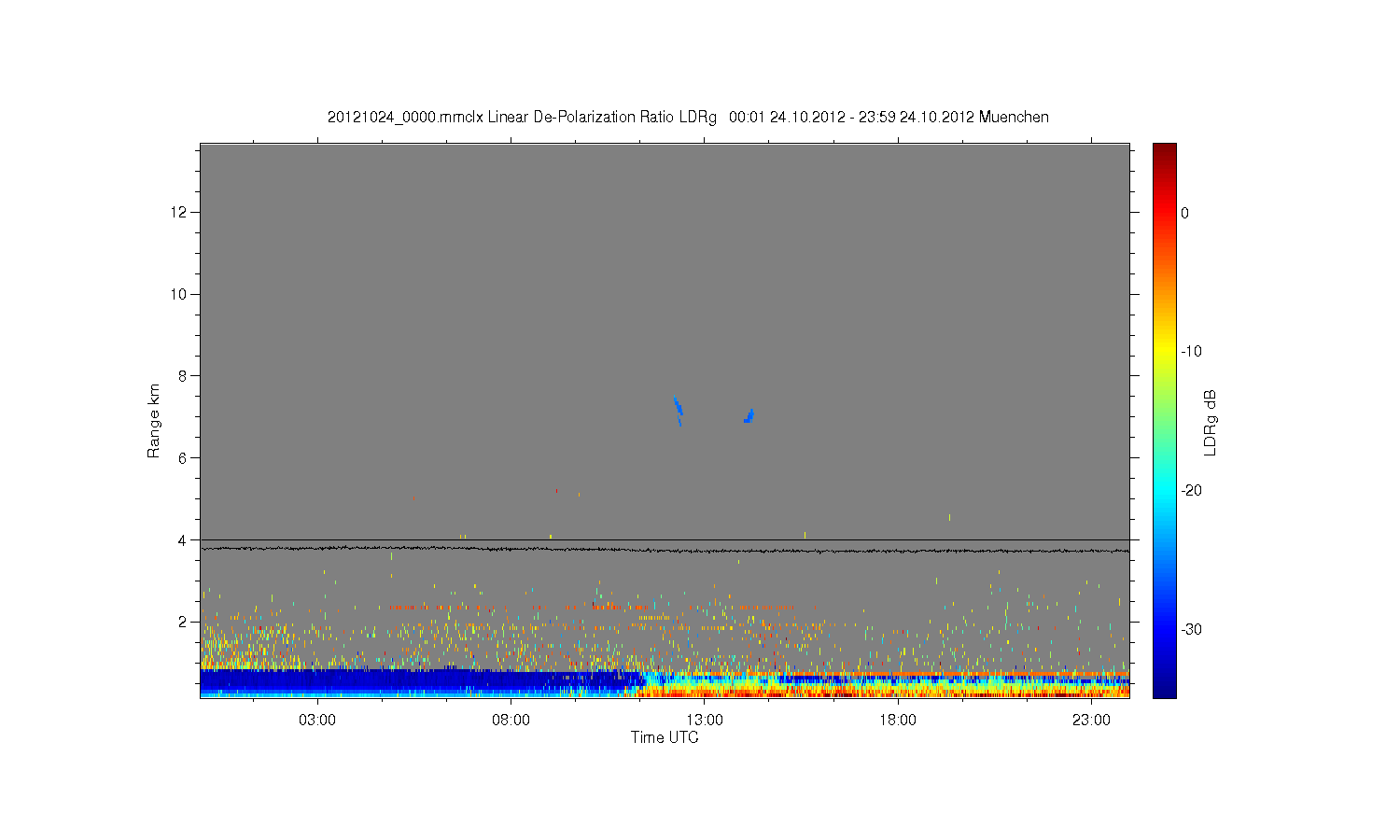Click the 'Time UTC' x-axis label

pos(665,737)
